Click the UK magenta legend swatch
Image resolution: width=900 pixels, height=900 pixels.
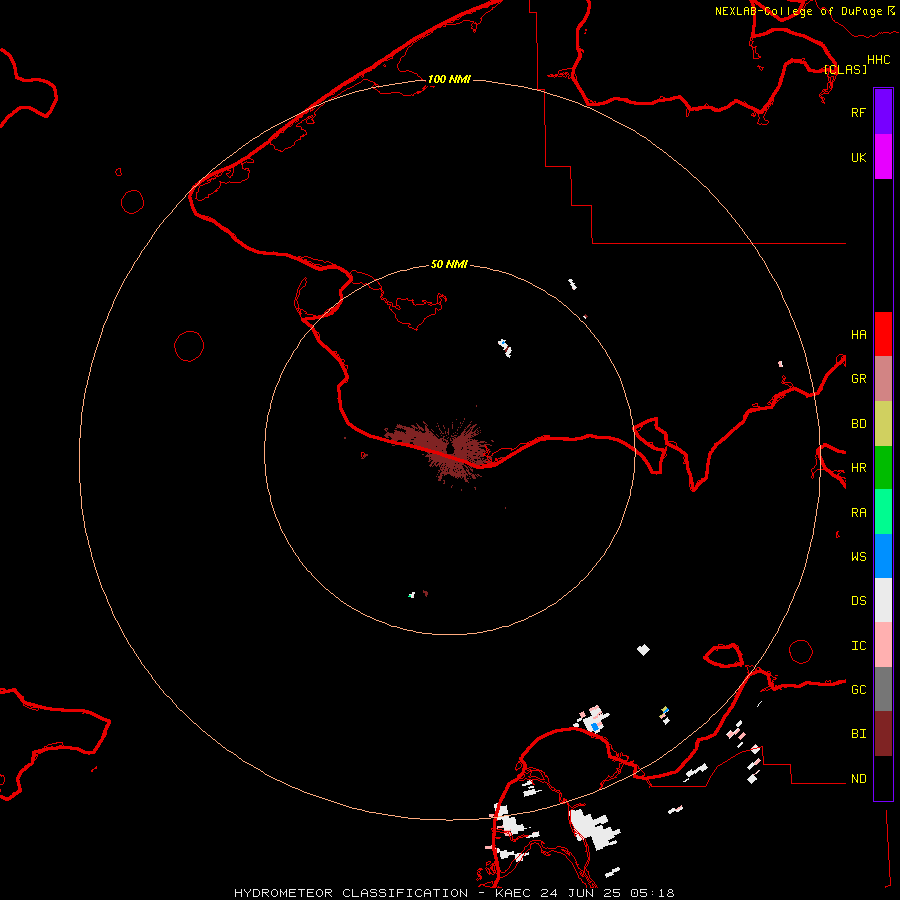(883, 157)
